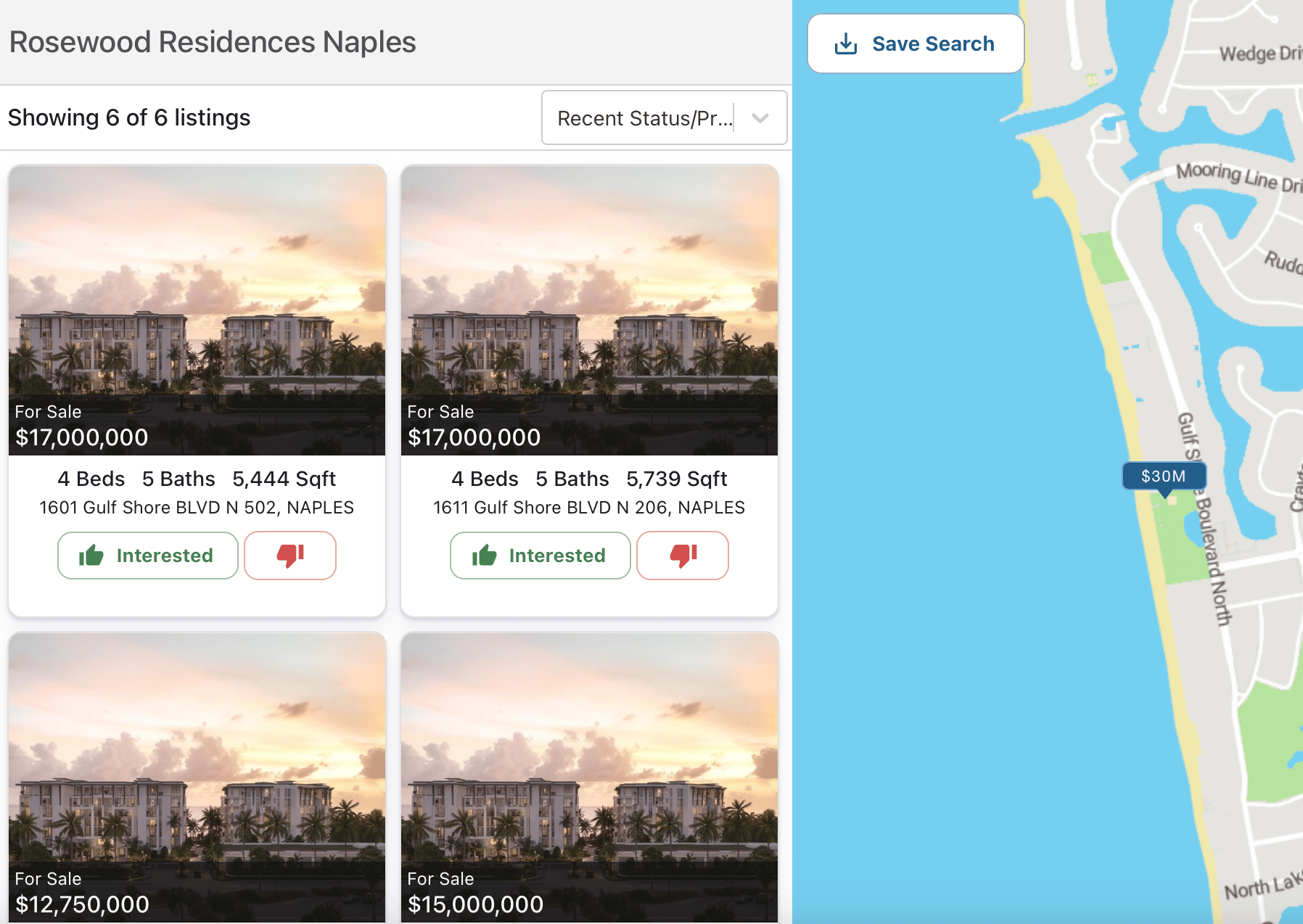Click the download icon in Save Search
1303x924 pixels.
click(846, 44)
